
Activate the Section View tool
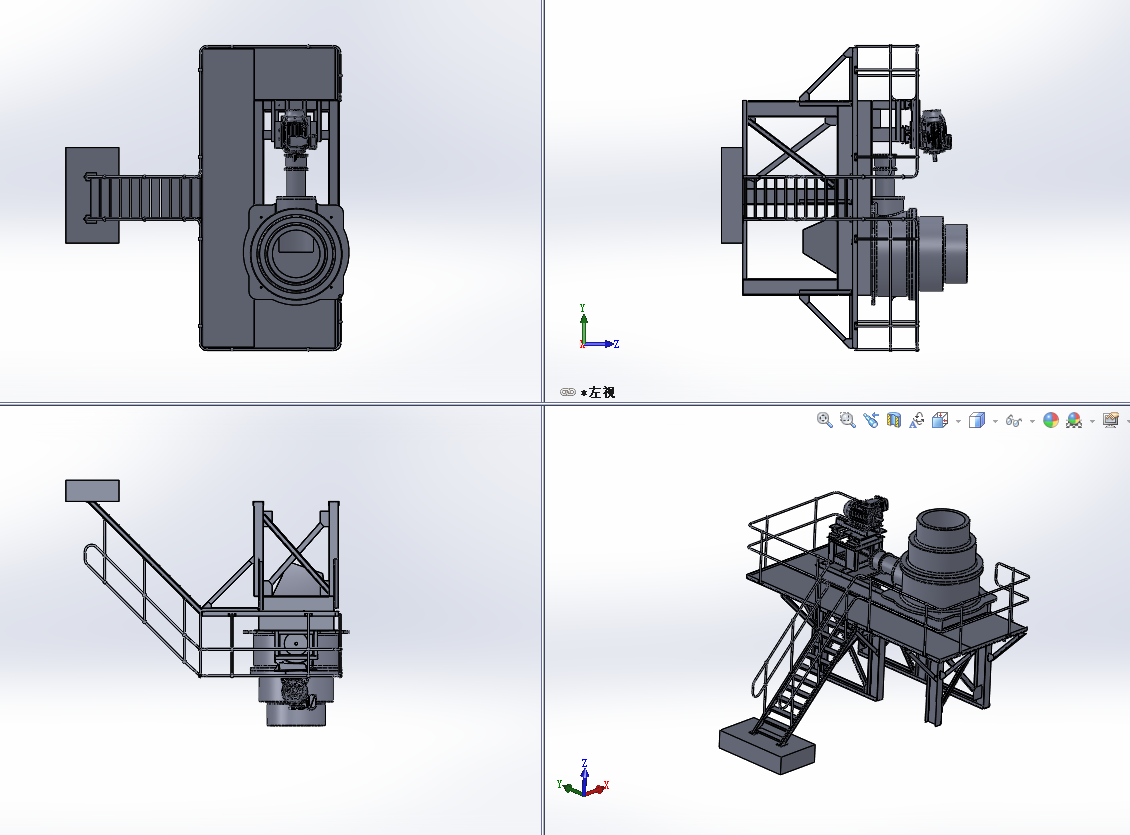click(894, 421)
